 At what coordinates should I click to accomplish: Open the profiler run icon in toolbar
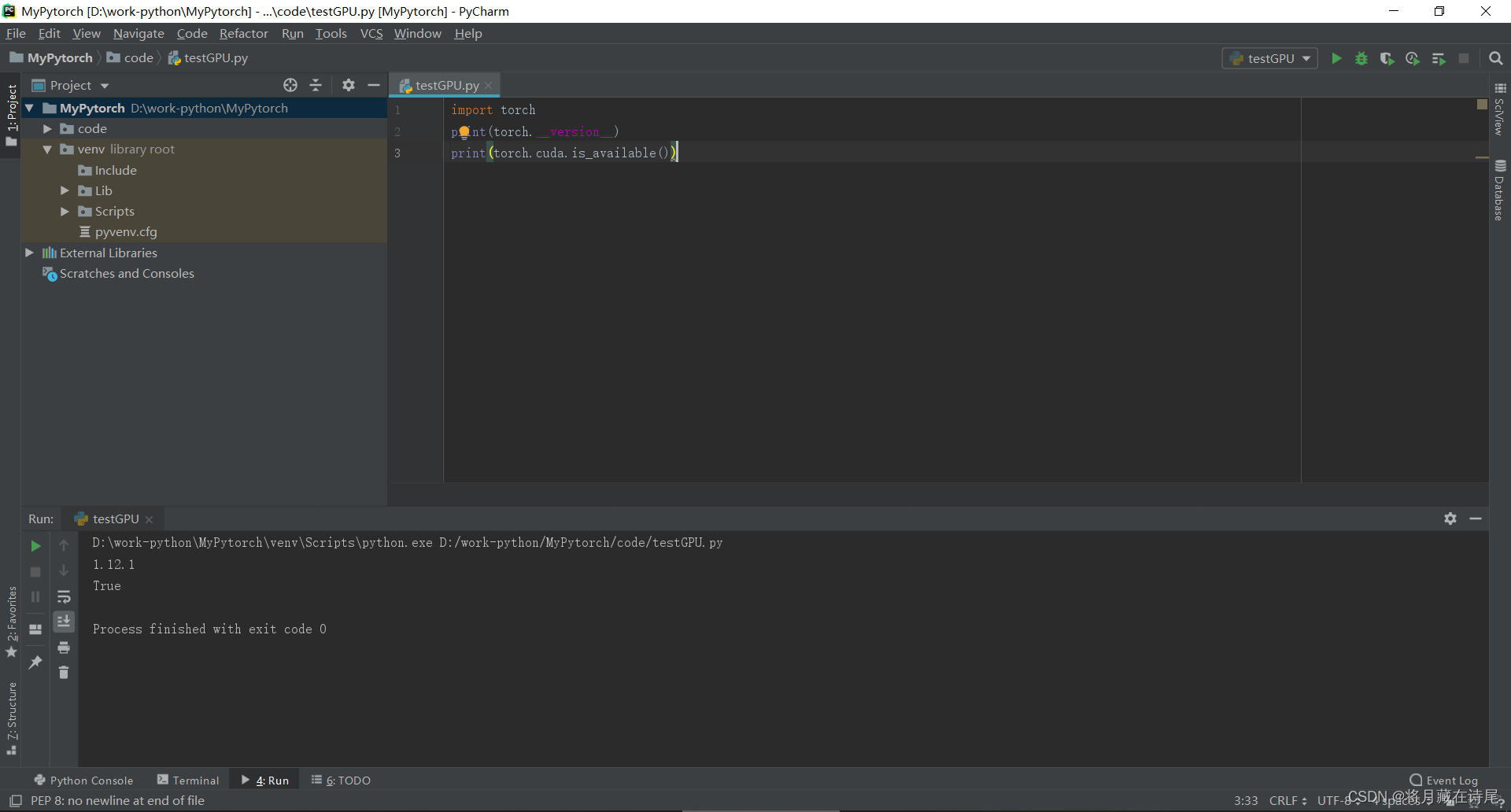pyautogui.click(x=1413, y=58)
